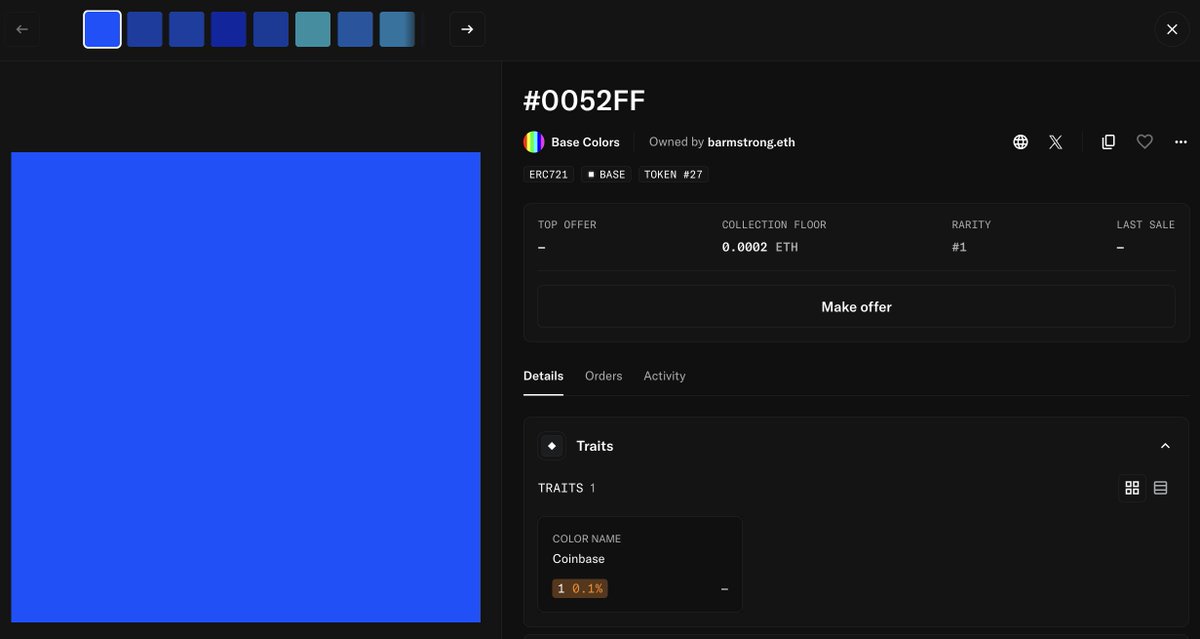Copy the NFT link with the copy icon

click(x=1108, y=141)
